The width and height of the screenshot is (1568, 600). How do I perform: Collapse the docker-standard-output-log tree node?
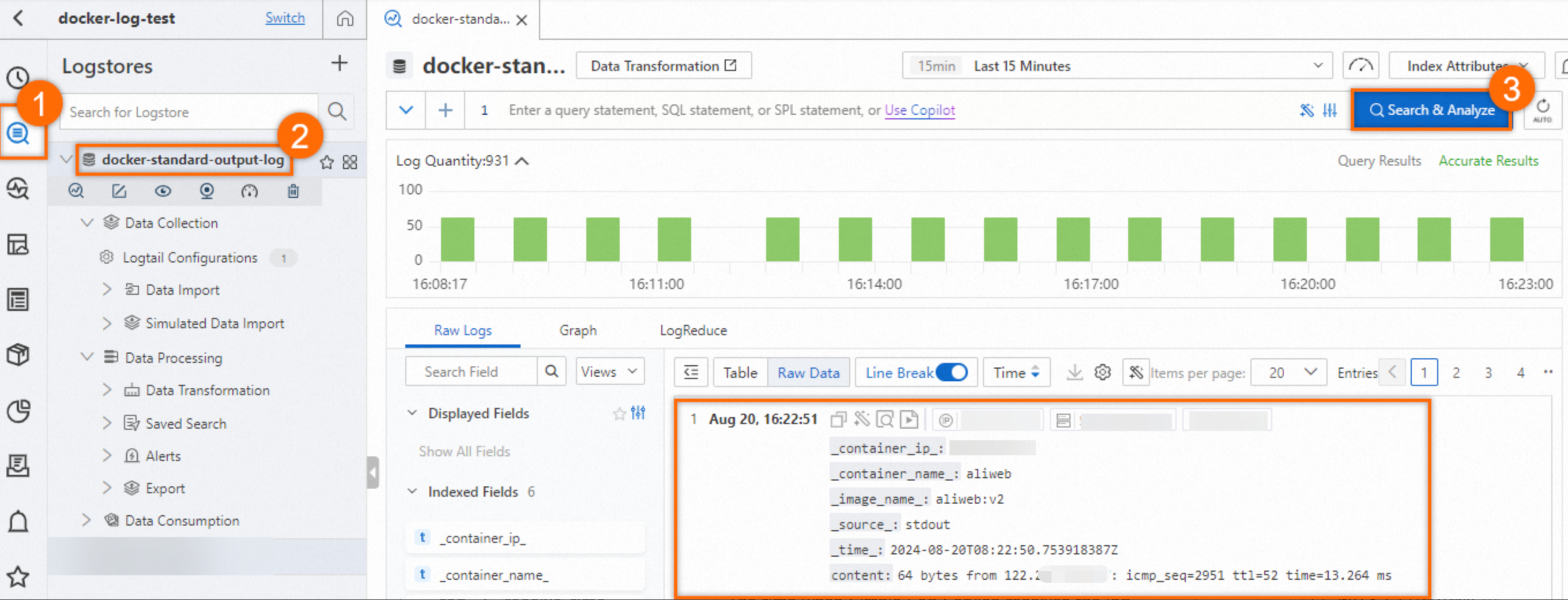tap(66, 160)
